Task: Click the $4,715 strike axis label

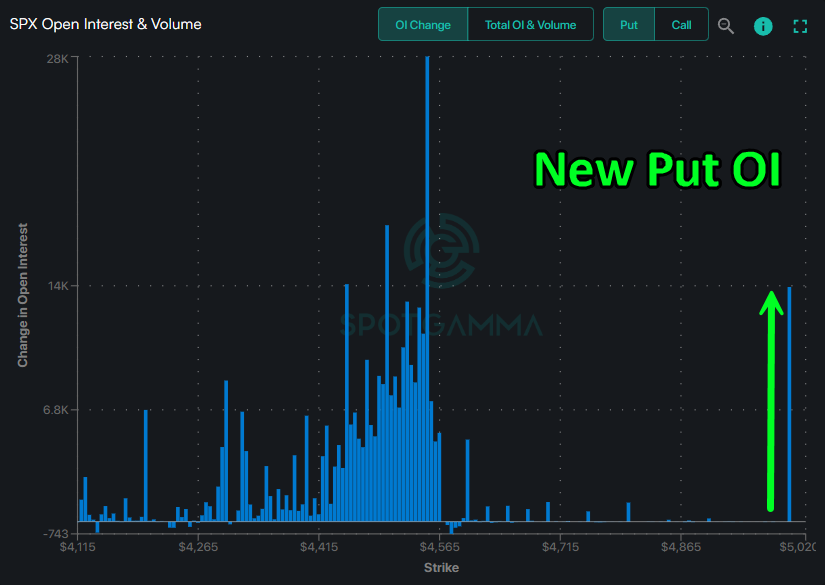Action: coord(560,547)
